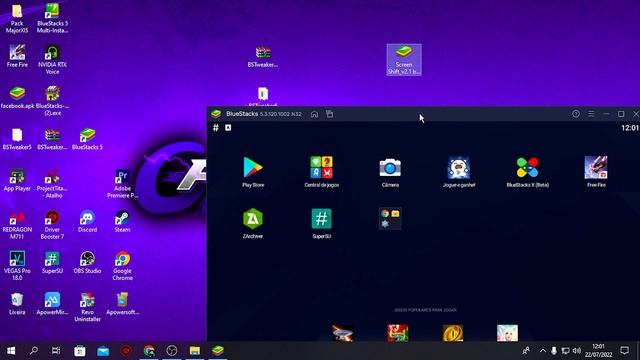This screenshot has height=360, width=640.
Task: Open the anime girl game thumbnail
Action: (x=507, y=333)
